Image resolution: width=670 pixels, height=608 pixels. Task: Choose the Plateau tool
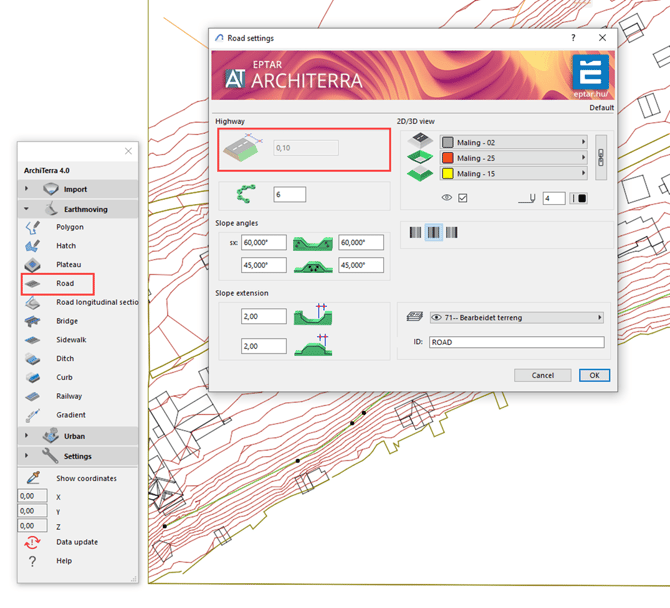coord(68,265)
